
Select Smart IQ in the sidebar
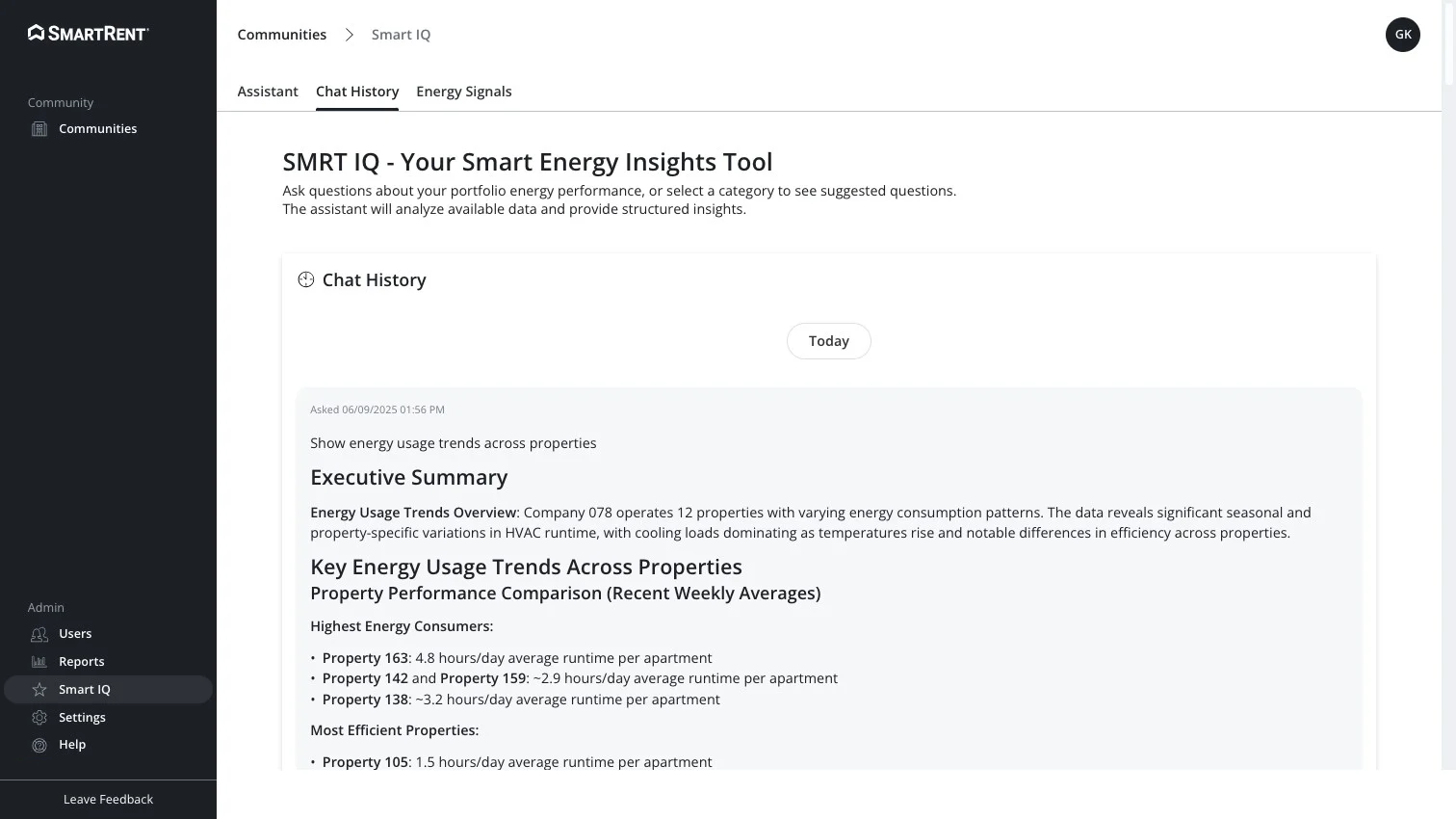[108, 690]
